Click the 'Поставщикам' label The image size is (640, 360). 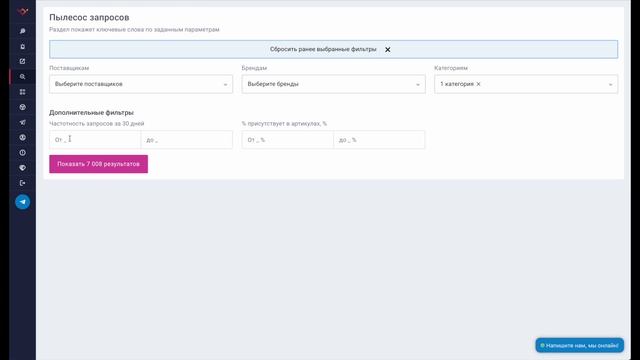(x=69, y=68)
